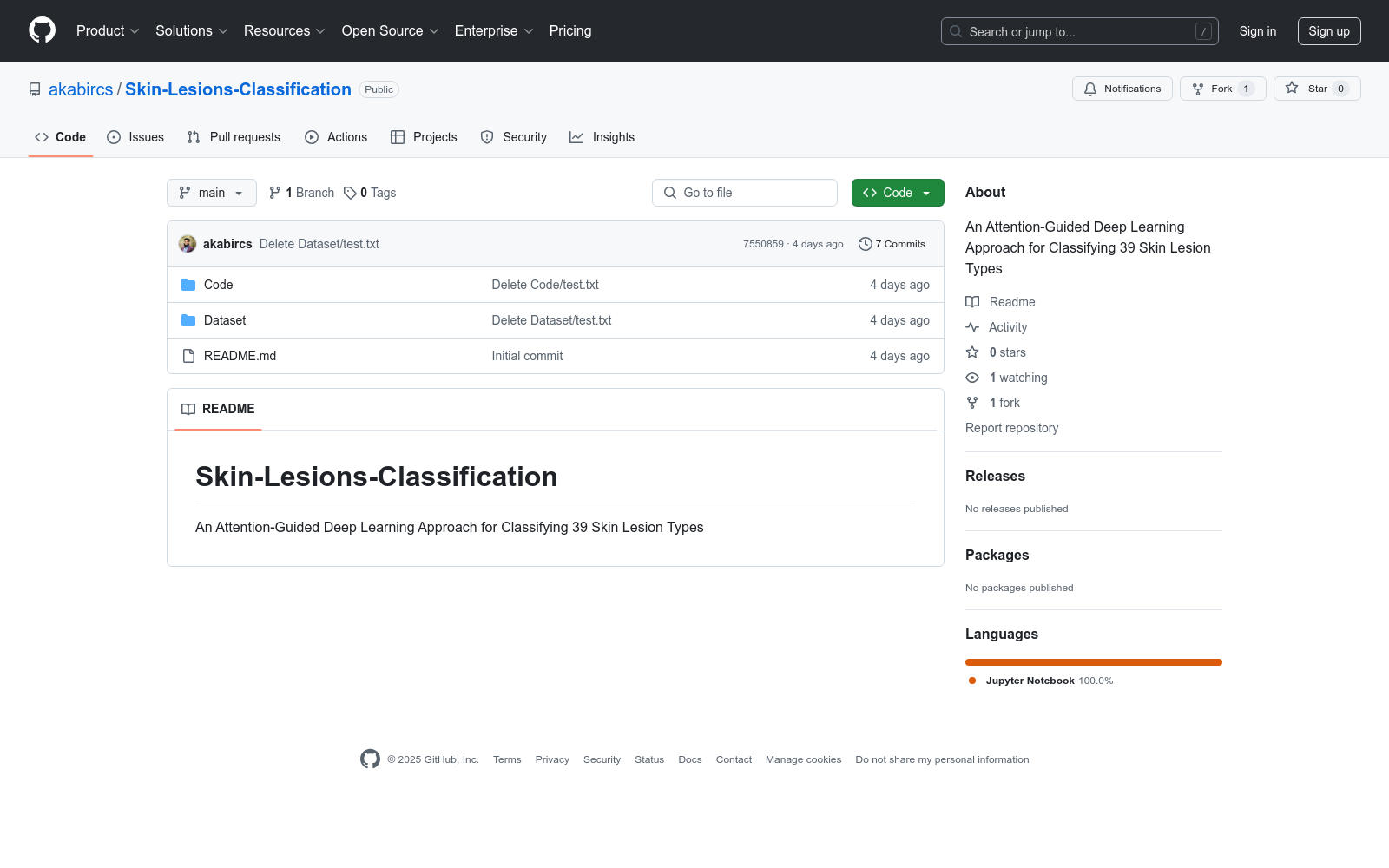
Task: Switch to the Pull requests tab
Action: pyautogui.click(x=234, y=137)
